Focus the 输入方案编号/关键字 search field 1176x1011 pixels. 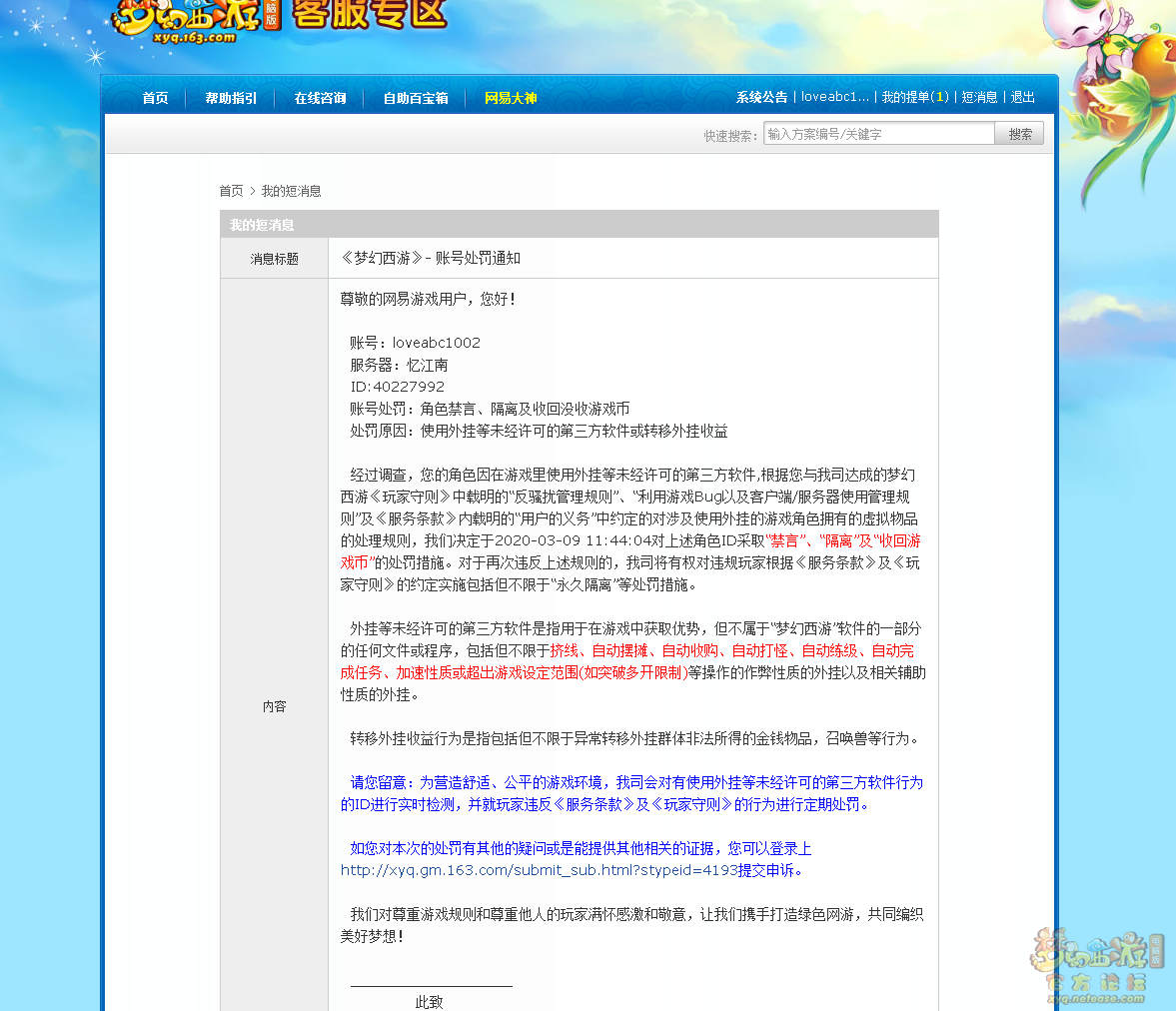[879, 134]
